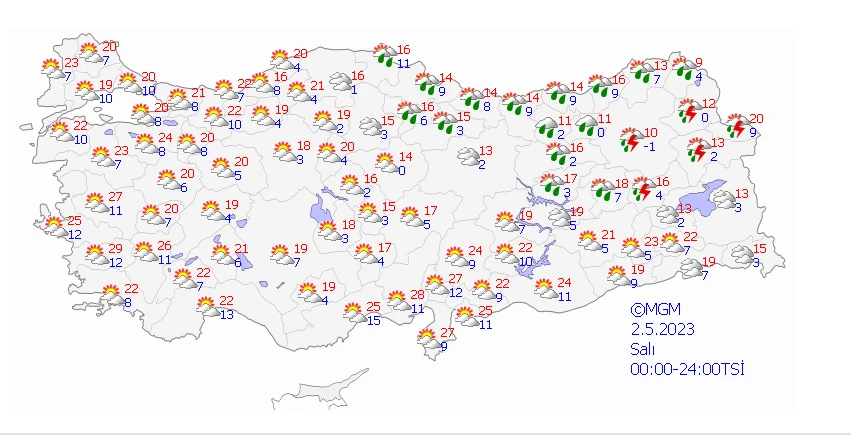The height and width of the screenshot is (435, 851).
Task: Click the red high temperature 9
Action: pos(699,62)
